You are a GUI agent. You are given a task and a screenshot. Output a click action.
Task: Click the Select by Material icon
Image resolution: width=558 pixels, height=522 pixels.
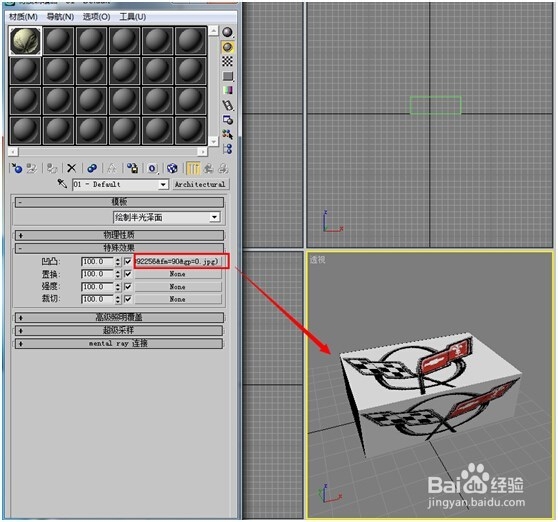click(227, 135)
